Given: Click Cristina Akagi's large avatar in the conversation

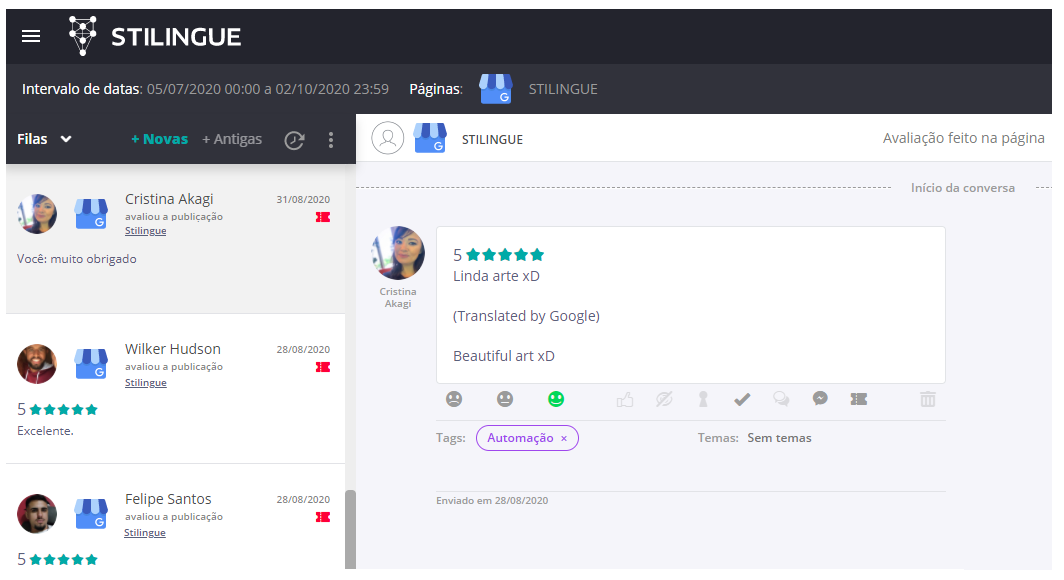Looking at the screenshot, I should [398, 252].
